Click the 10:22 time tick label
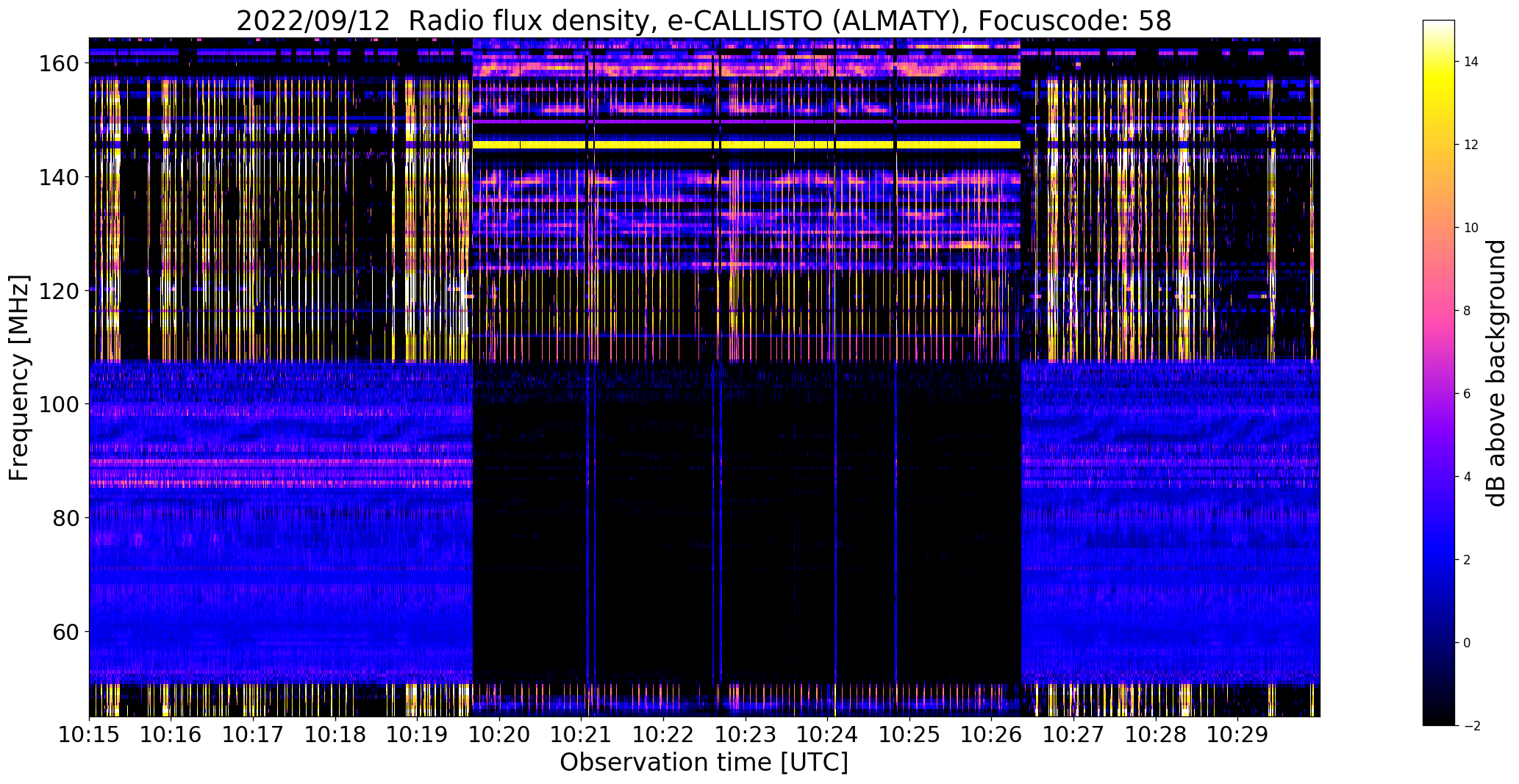 click(x=663, y=733)
